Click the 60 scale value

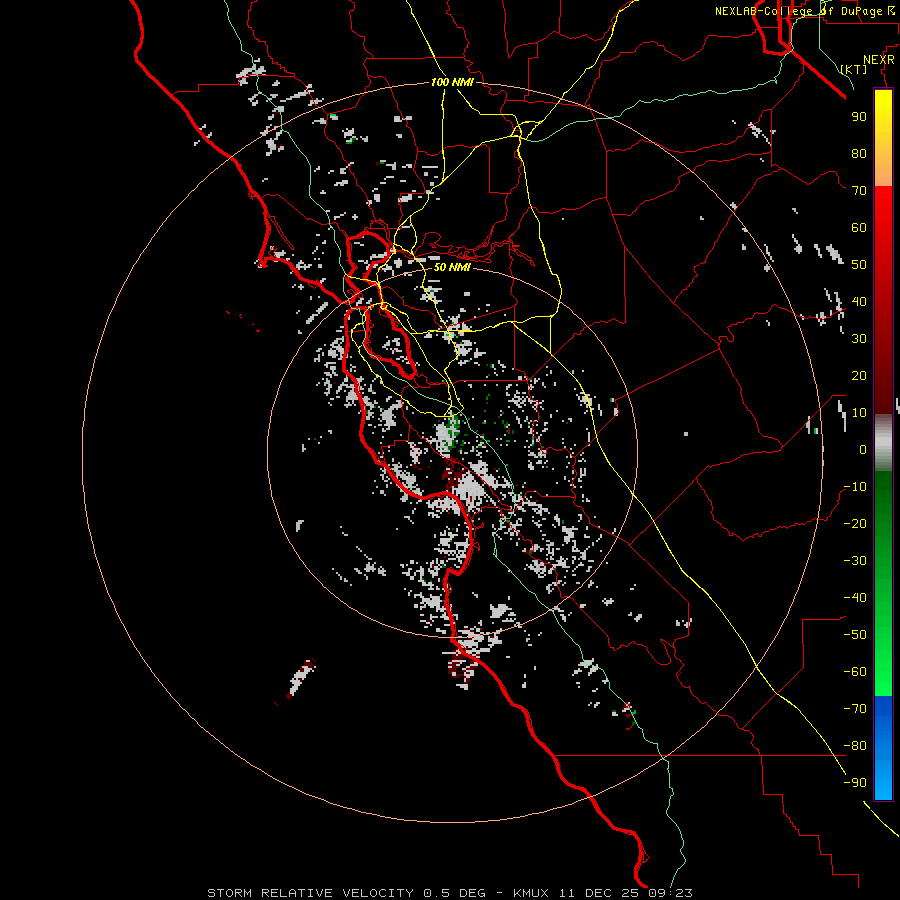coord(859,228)
